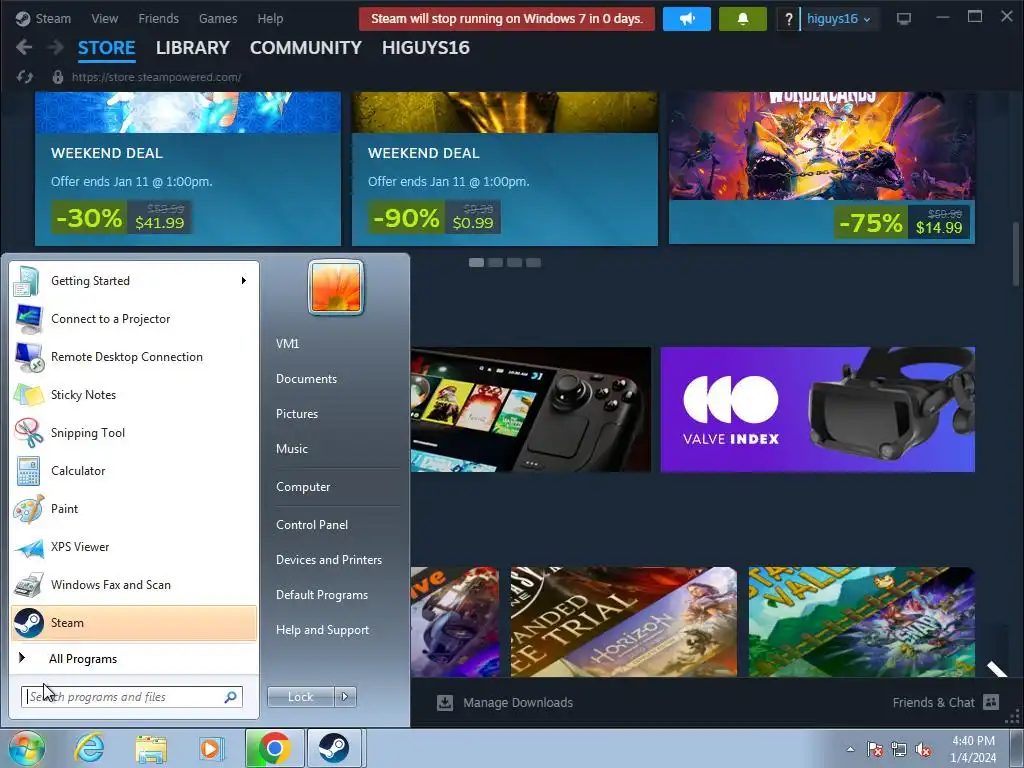Viewport: 1024px width, 768px height.
Task: Open Devices and Printers
Action: (x=329, y=560)
